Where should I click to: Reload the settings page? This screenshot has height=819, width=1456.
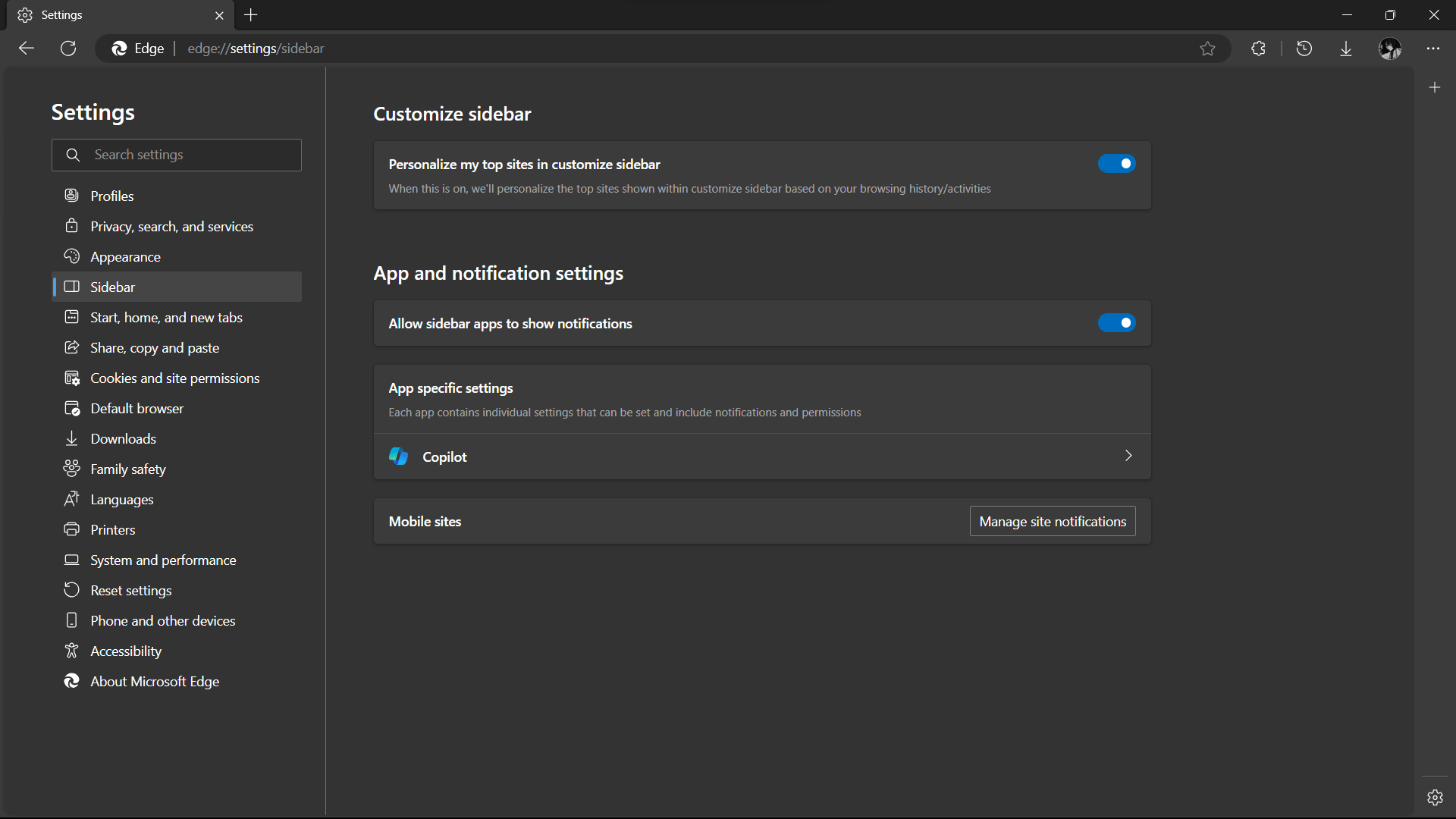(68, 49)
